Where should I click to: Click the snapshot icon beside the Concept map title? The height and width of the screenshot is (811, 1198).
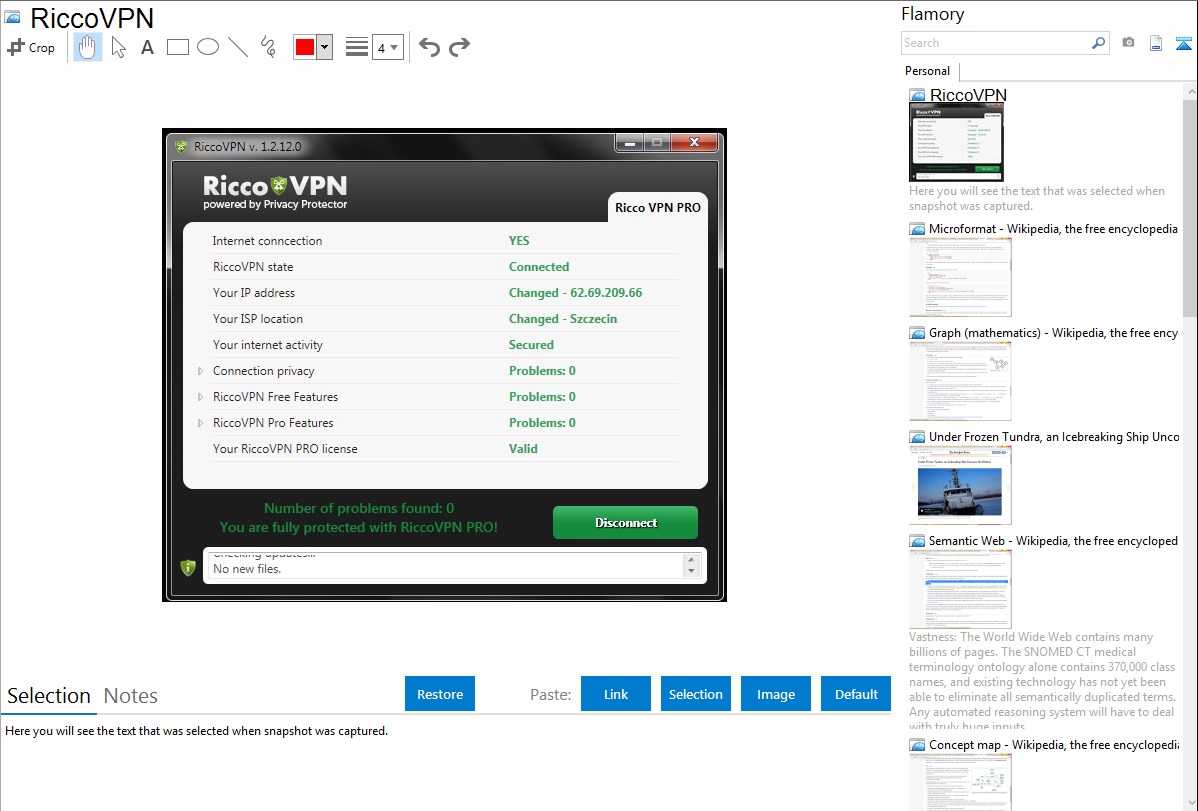(917, 744)
